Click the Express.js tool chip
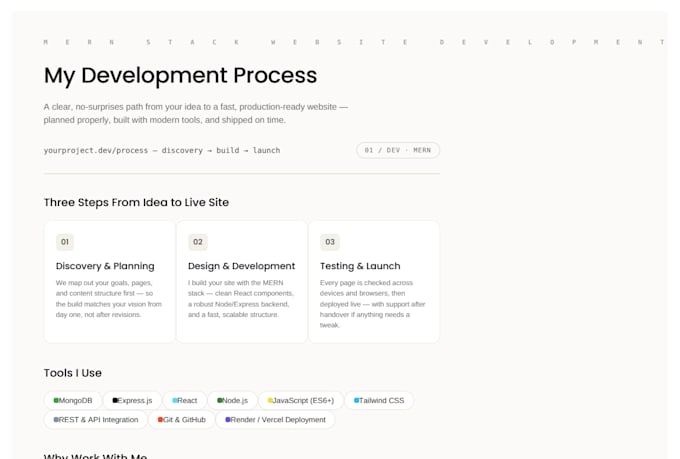 coord(132,400)
